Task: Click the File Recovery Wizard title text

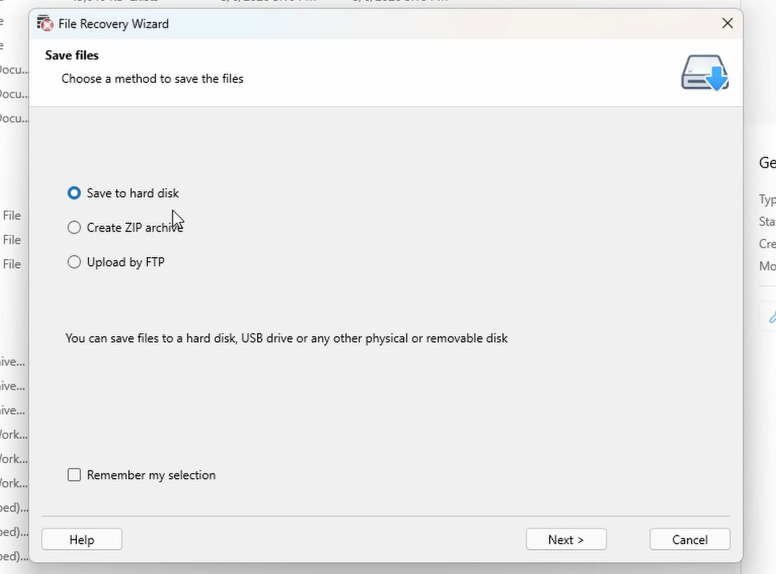Action: point(113,24)
